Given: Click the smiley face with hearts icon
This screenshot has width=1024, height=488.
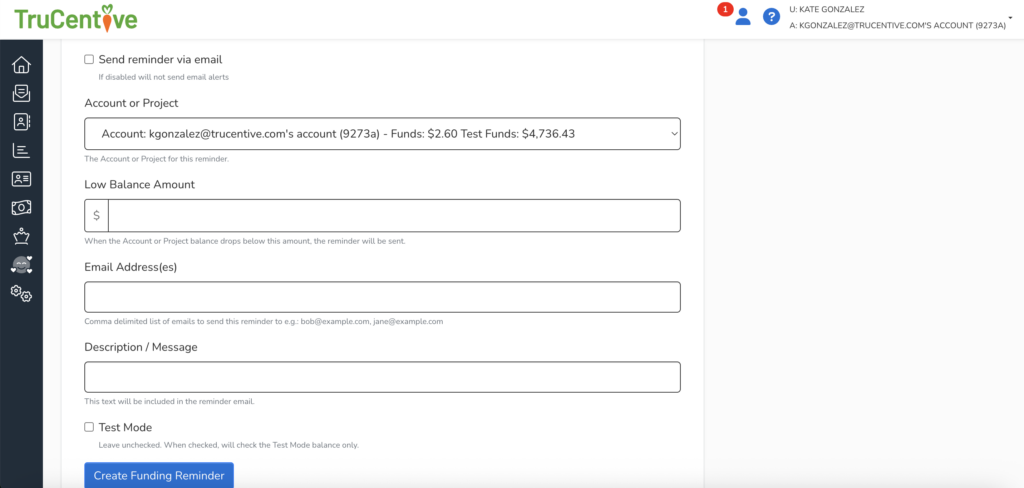Looking at the screenshot, I should (x=21, y=265).
